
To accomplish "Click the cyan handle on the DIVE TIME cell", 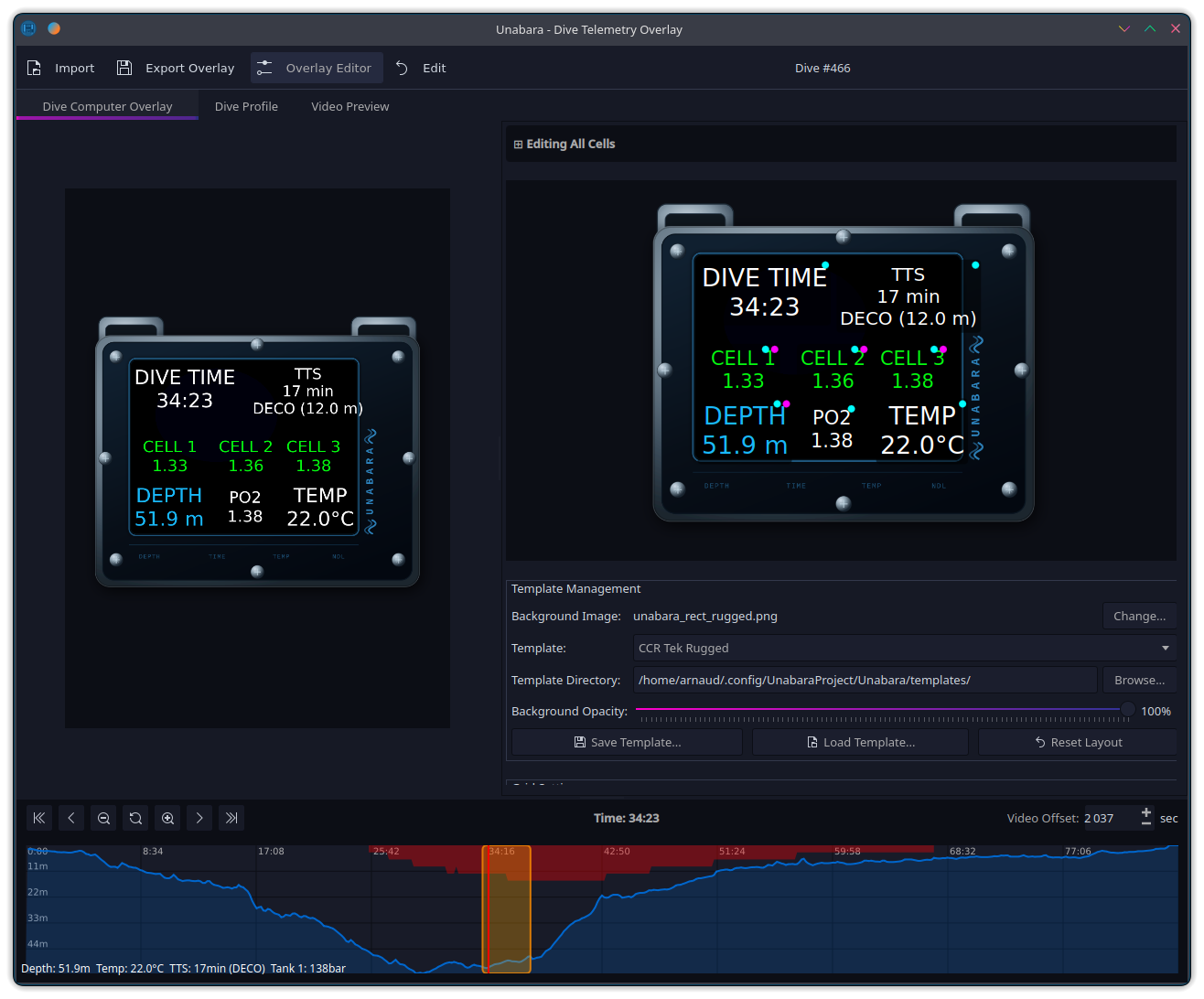I will point(825,265).
